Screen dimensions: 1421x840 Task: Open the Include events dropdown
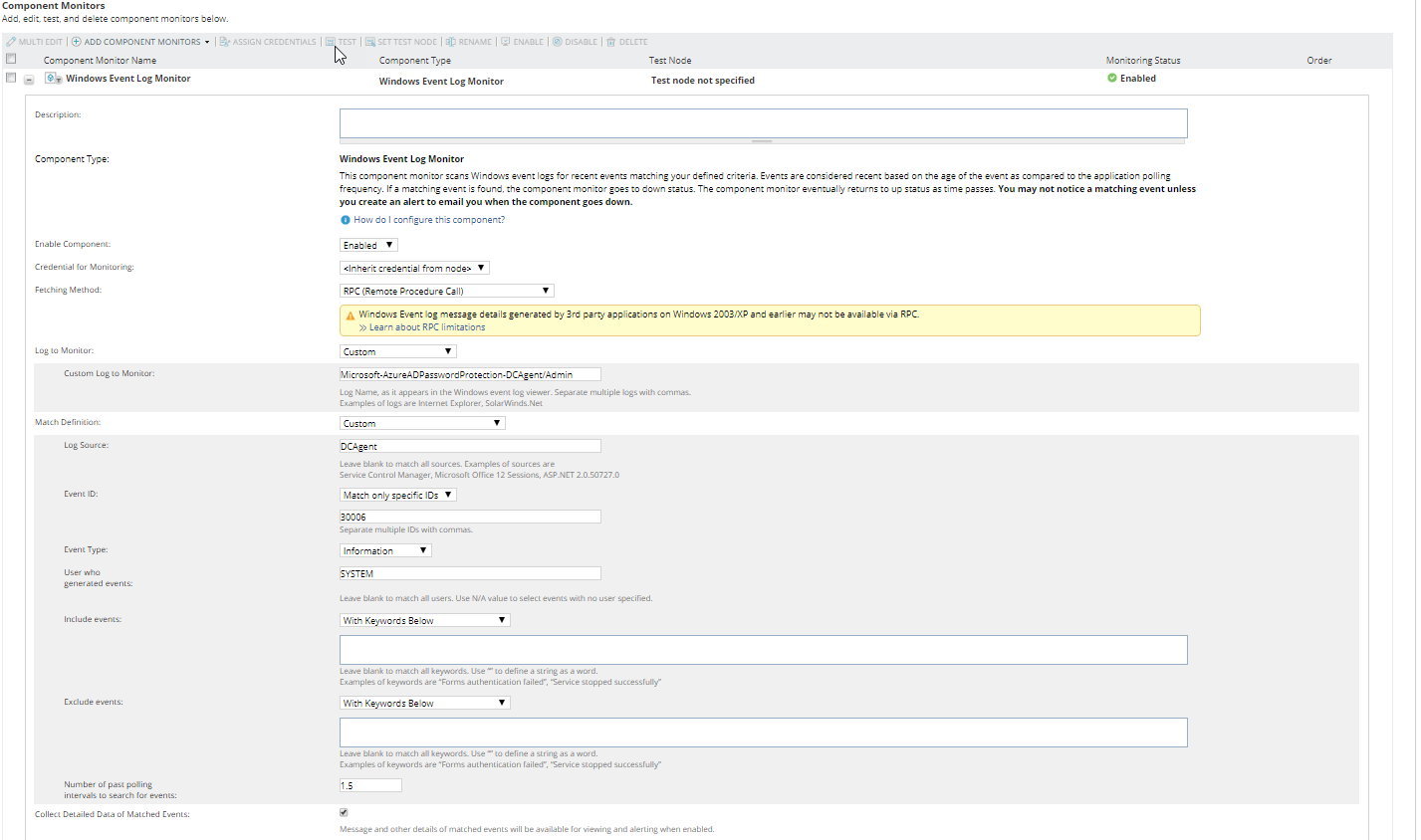pyautogui.click(x=425, y=620)
